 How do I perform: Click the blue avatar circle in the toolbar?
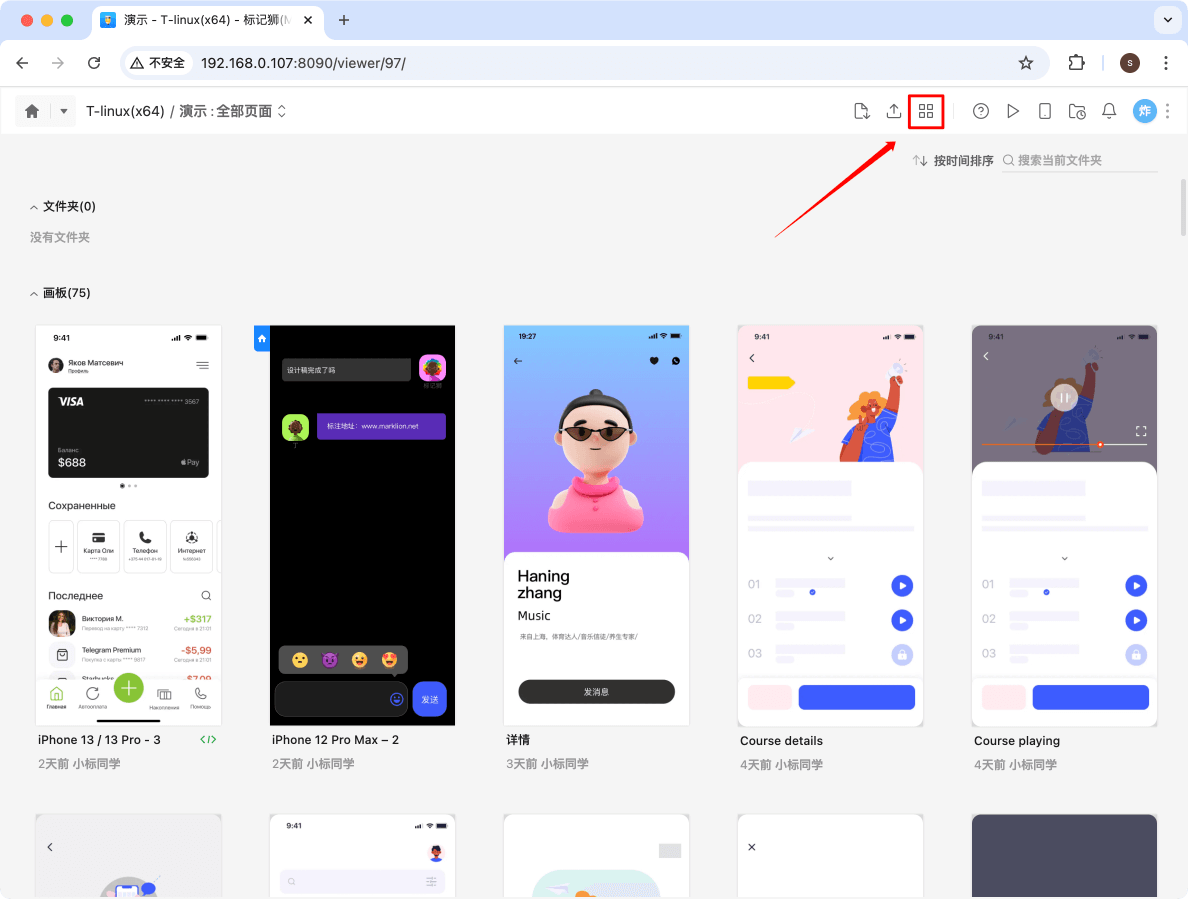pyautogui.click(x=1144, y=111)
